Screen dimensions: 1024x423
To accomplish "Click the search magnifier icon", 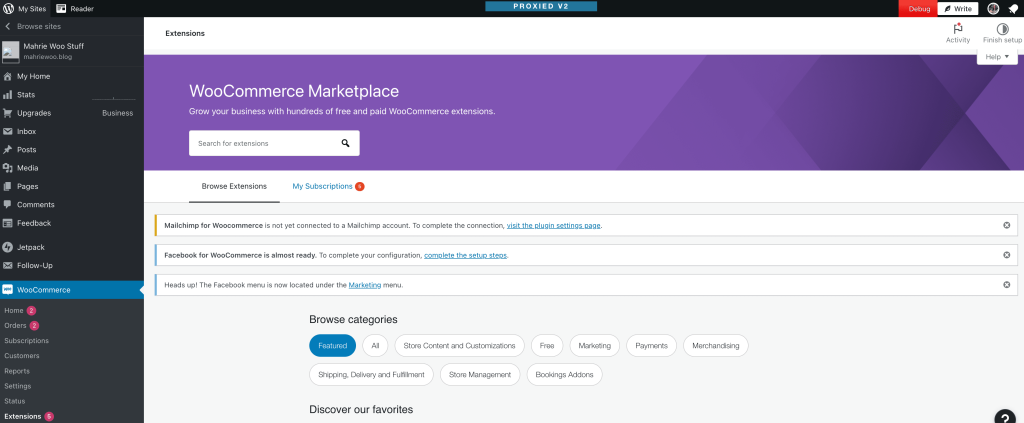I will coord(345,143).
